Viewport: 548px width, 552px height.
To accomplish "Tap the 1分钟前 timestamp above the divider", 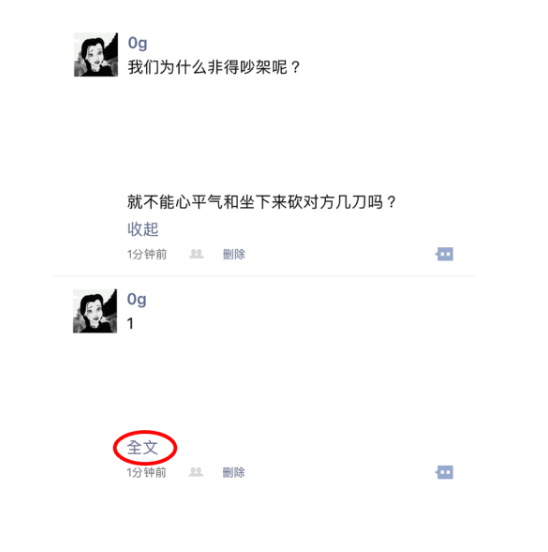I will (x=147, y=254).
